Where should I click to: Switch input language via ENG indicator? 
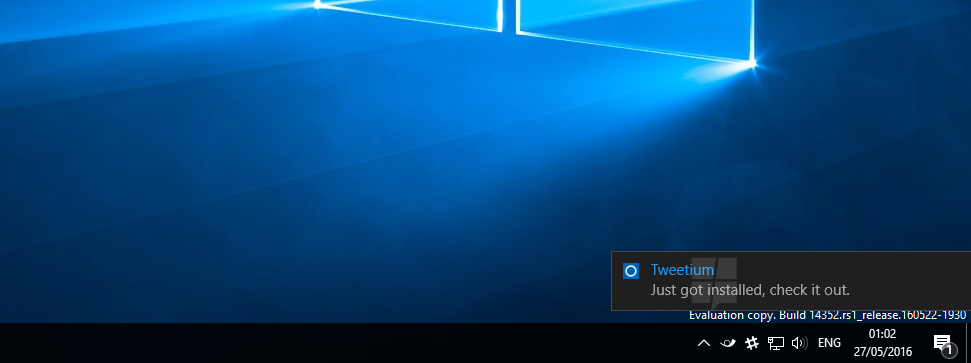(829, 343)
